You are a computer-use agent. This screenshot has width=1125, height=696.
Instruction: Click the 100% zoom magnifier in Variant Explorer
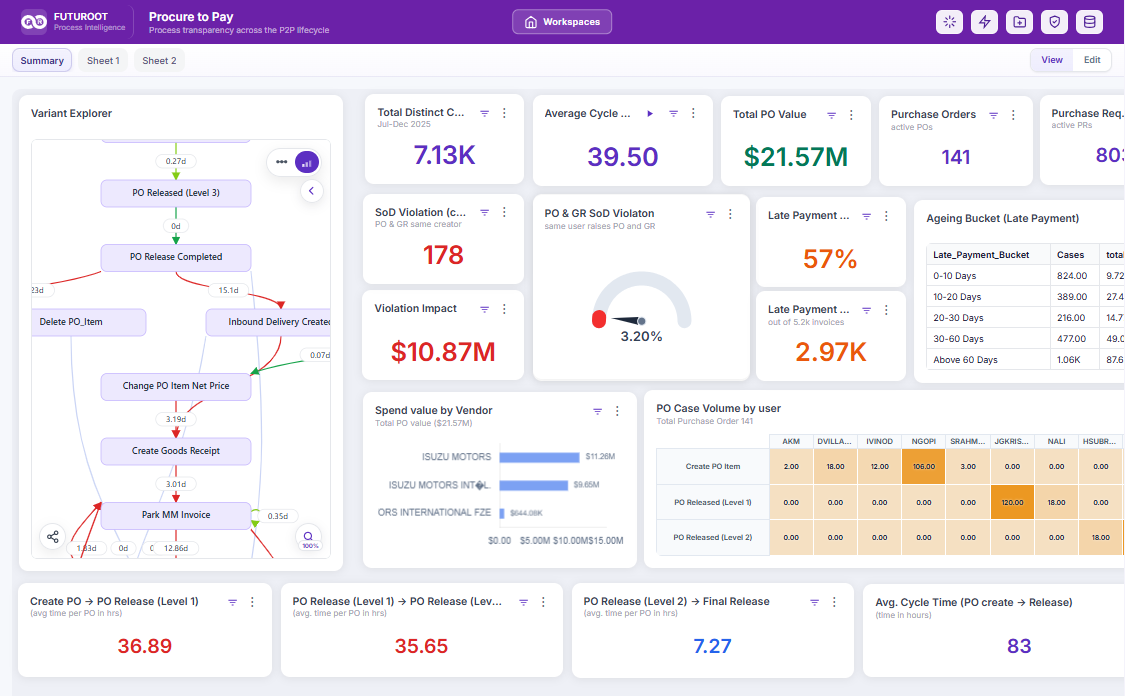point(309,538)
